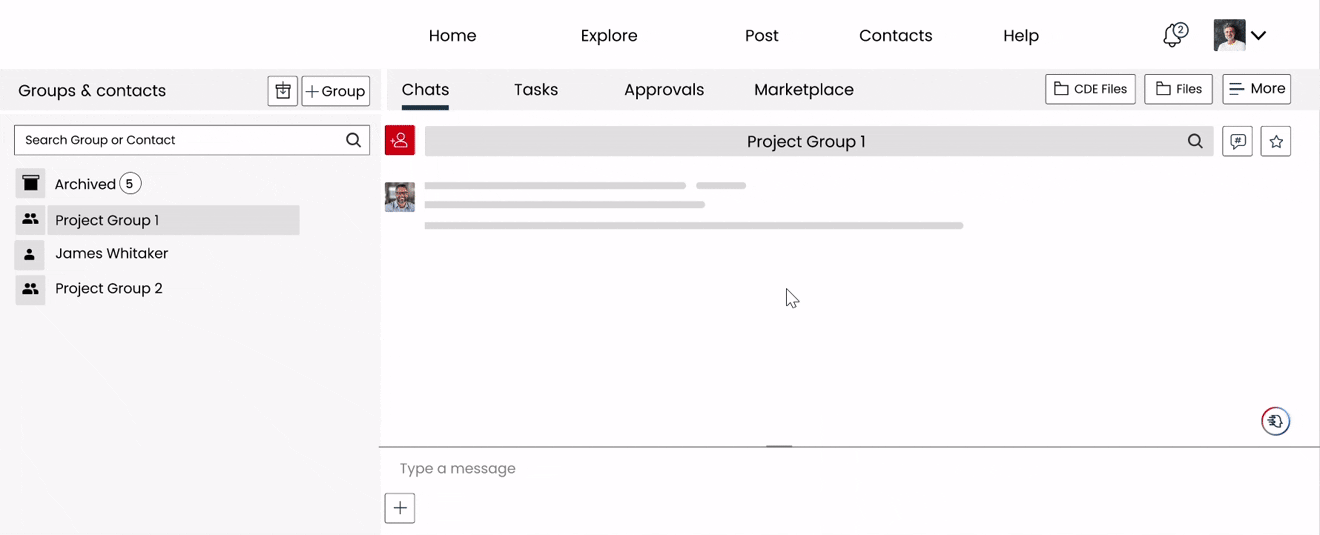Select James Whitaker contact
Image resolution: width=1320 pixels, height=535 pixels.
111,254
